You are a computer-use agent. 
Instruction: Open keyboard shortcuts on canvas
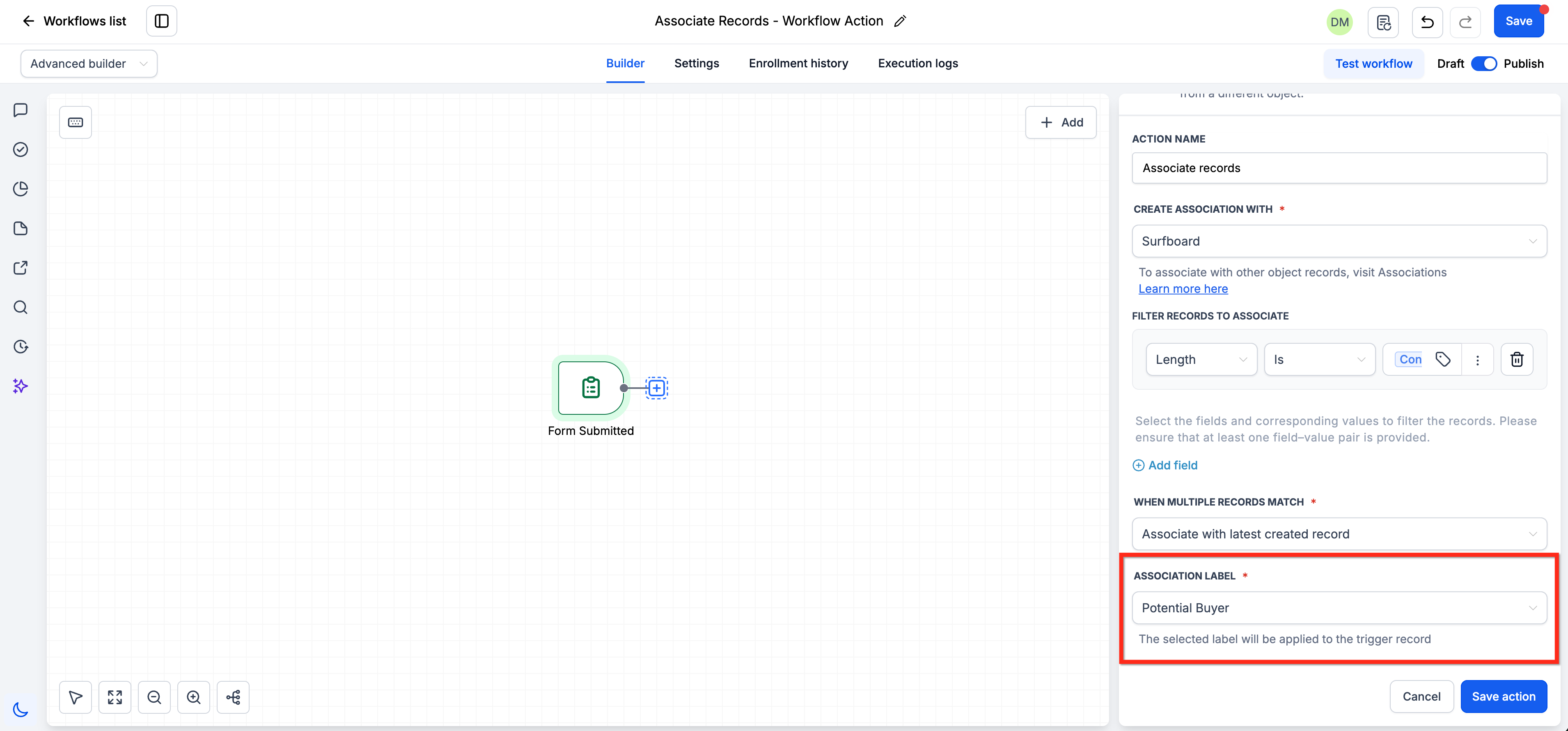(76, 122)
